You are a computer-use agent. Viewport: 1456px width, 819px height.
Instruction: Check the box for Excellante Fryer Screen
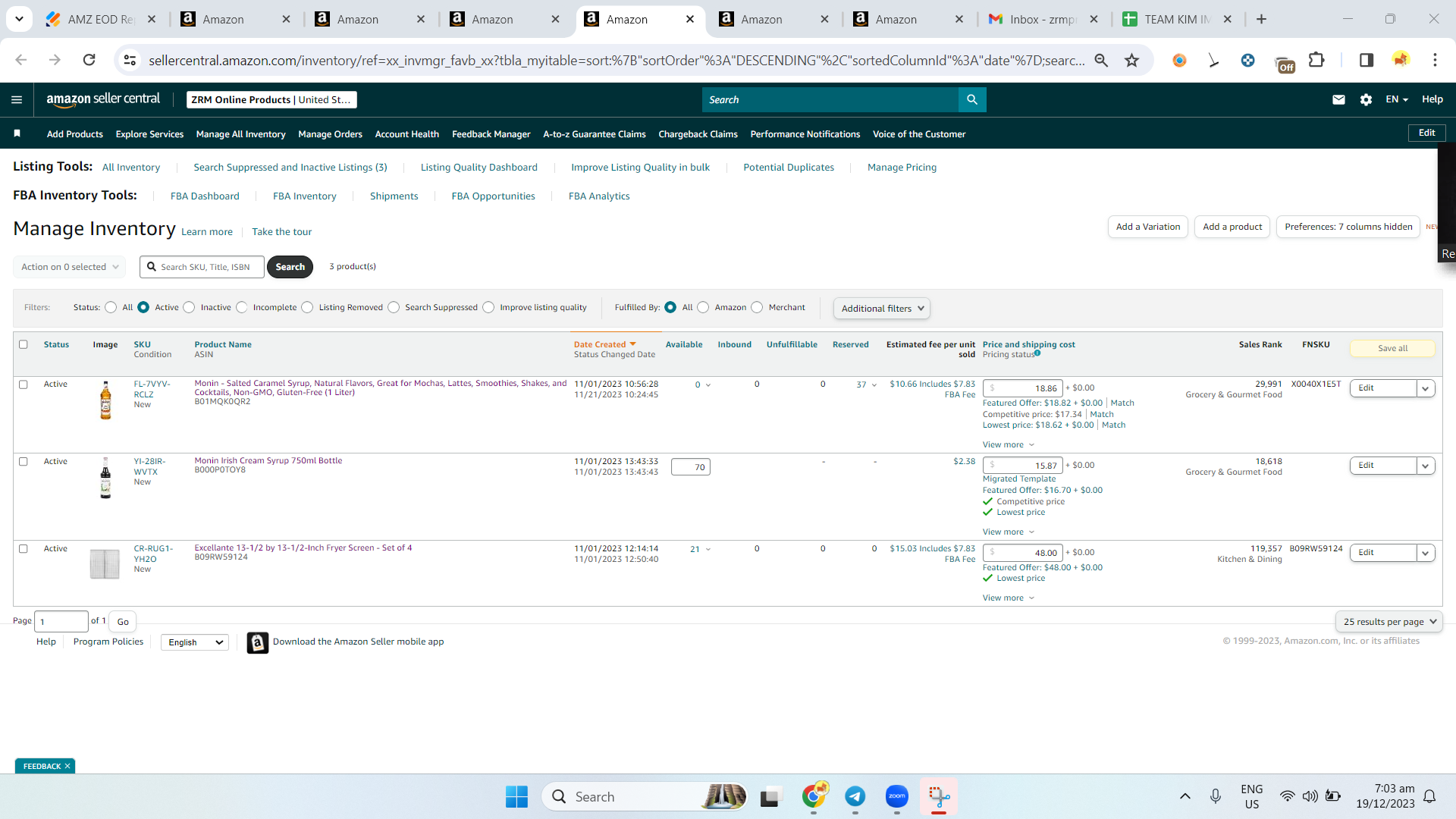24,549
